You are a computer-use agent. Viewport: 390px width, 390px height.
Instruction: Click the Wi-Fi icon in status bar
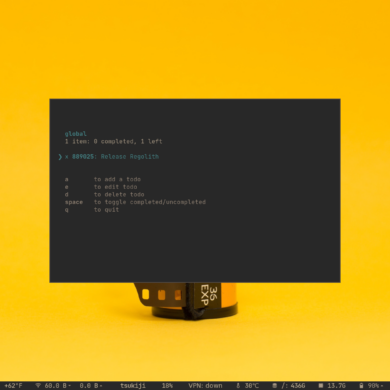[38, 386]
